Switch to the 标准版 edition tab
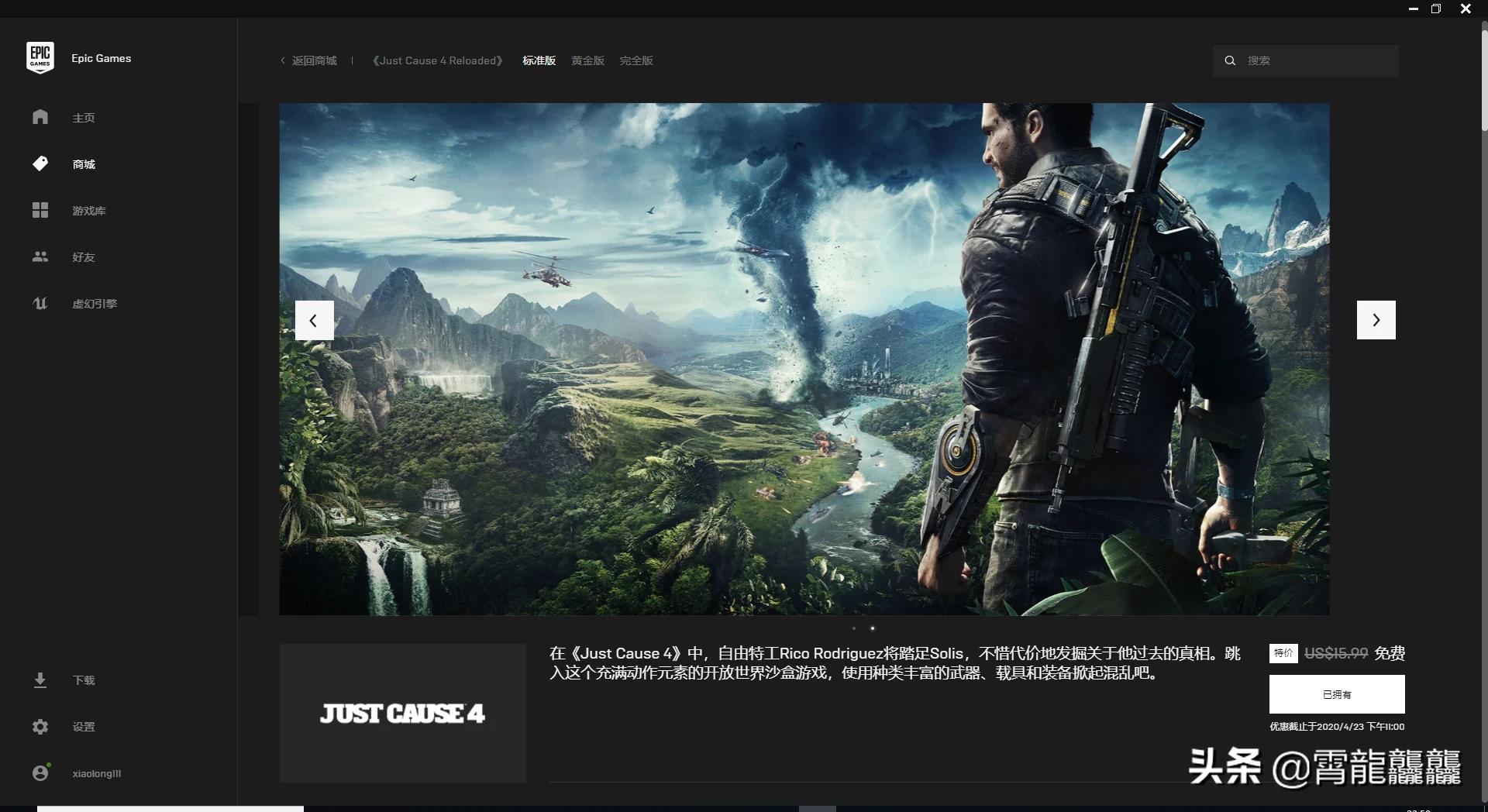The image size is (1488, 812). click(x=539, y=60)
